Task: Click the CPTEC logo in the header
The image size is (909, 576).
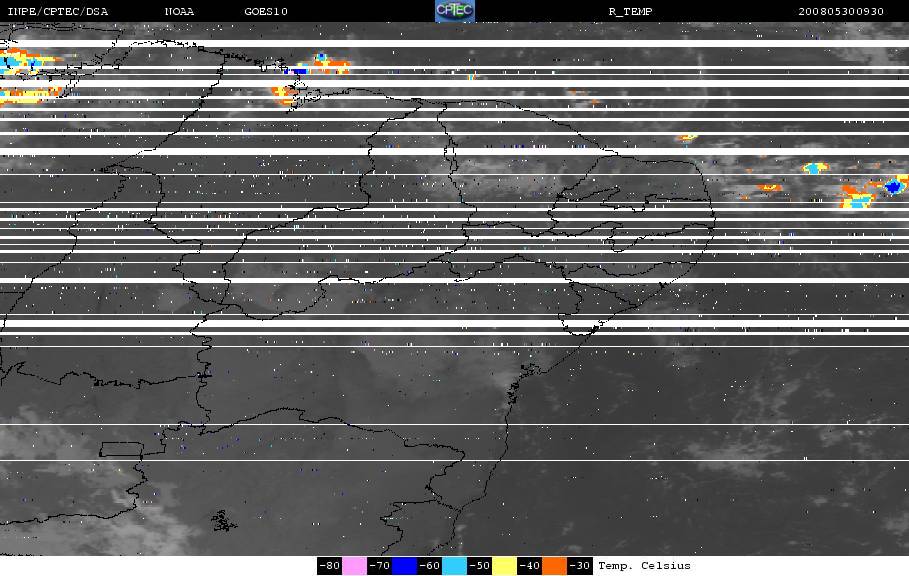Action: (x=454, y=11)
